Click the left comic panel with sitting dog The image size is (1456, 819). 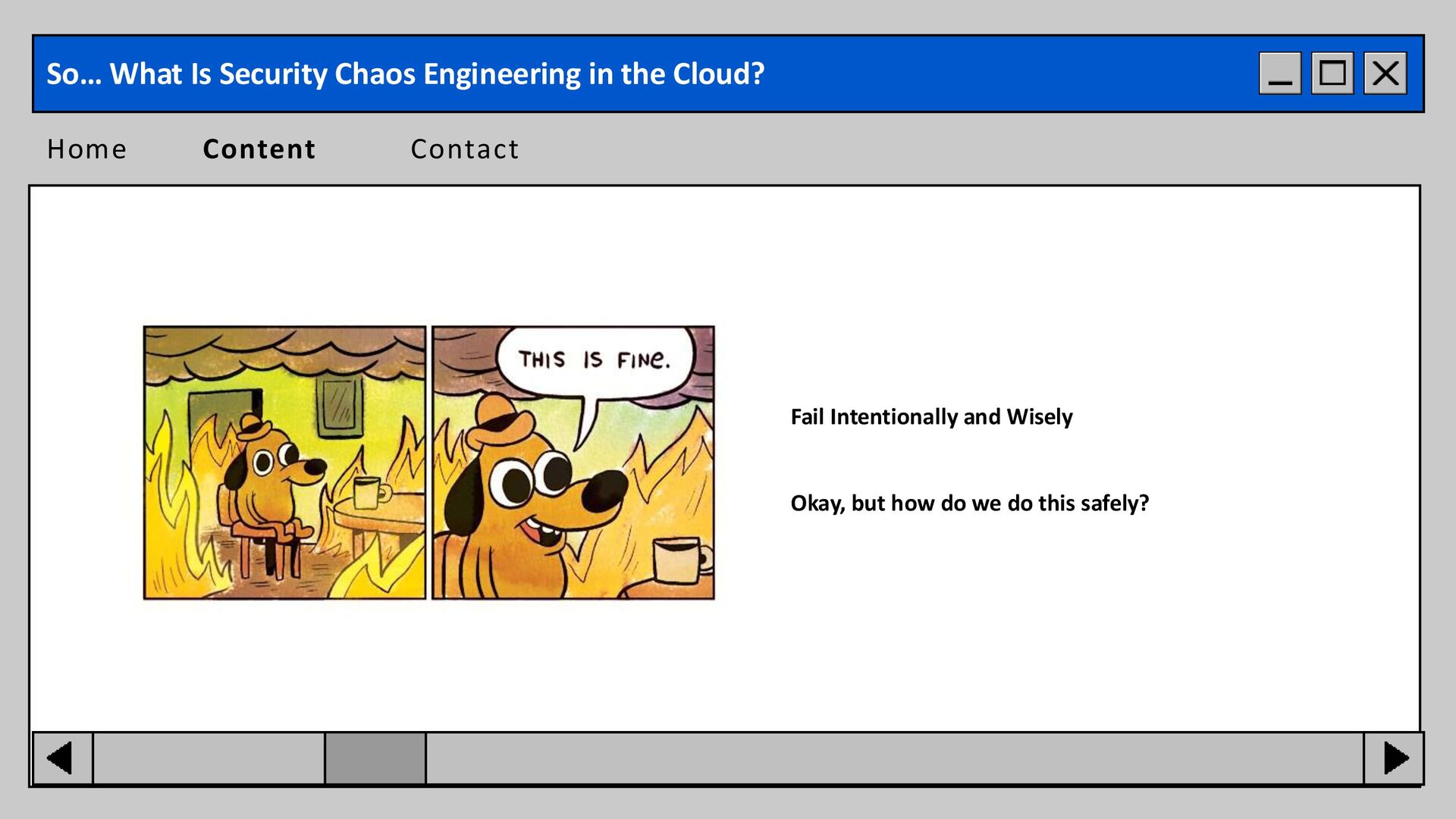pyautogui.click(x=284, y=463)
